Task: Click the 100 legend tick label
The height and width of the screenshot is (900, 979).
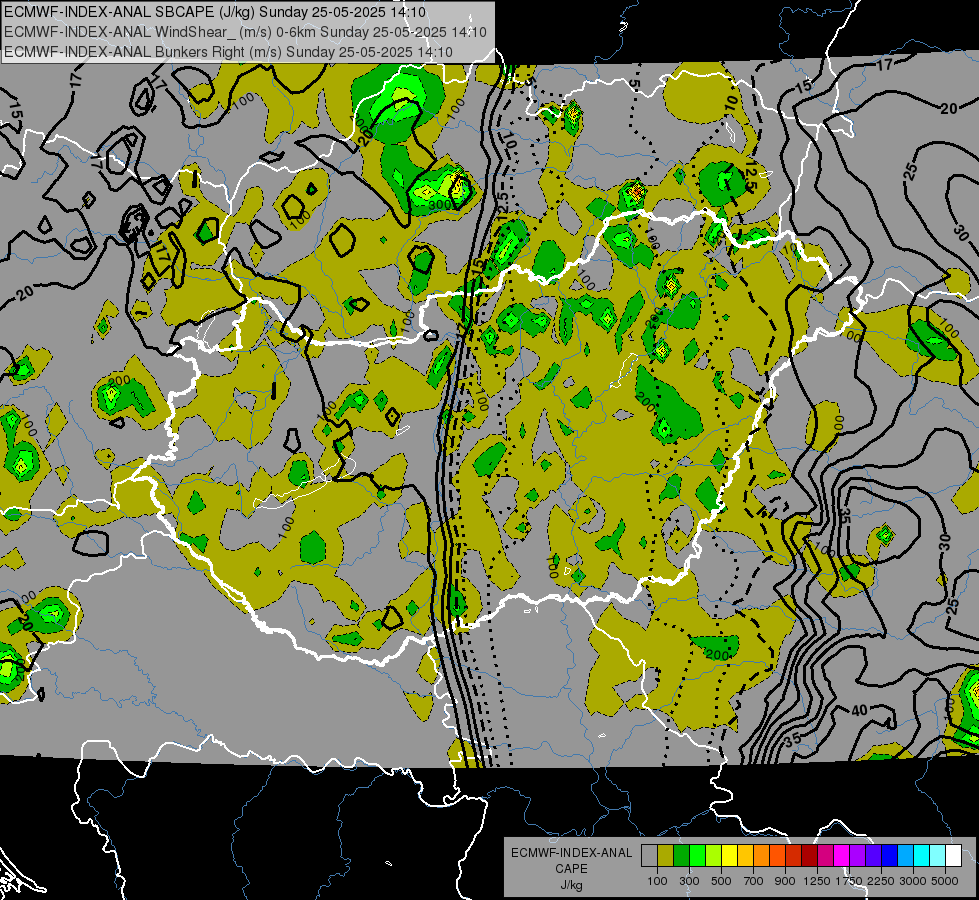Action: pyautogui.click(x=657, y=881)
